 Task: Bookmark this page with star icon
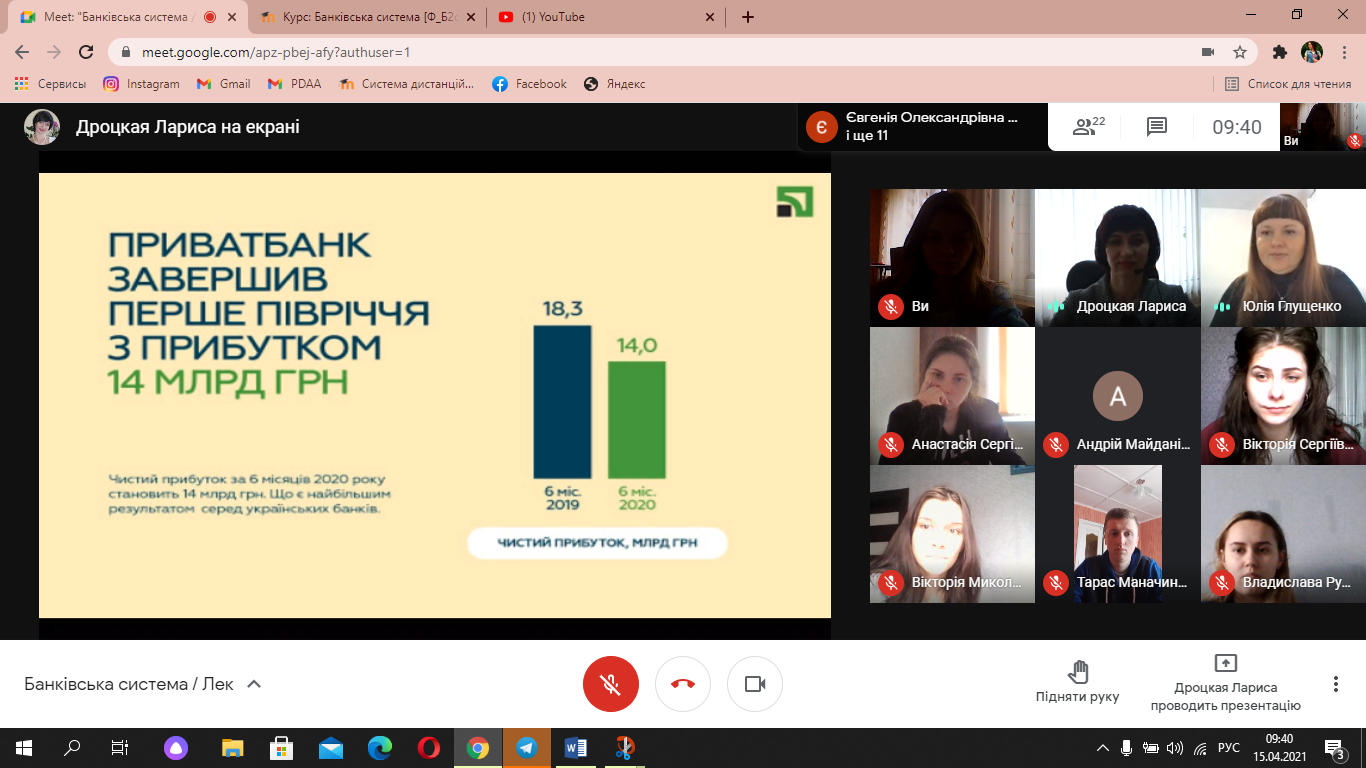[1240, 52]
